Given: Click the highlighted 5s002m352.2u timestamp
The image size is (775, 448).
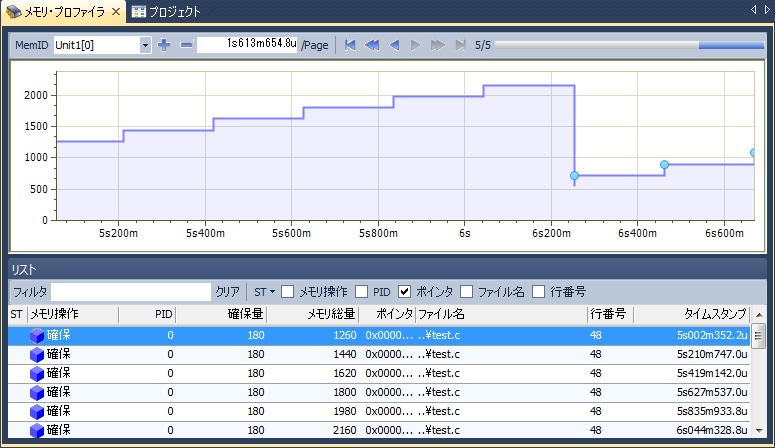Looking at the screenshot, I should tap(712, 335).
